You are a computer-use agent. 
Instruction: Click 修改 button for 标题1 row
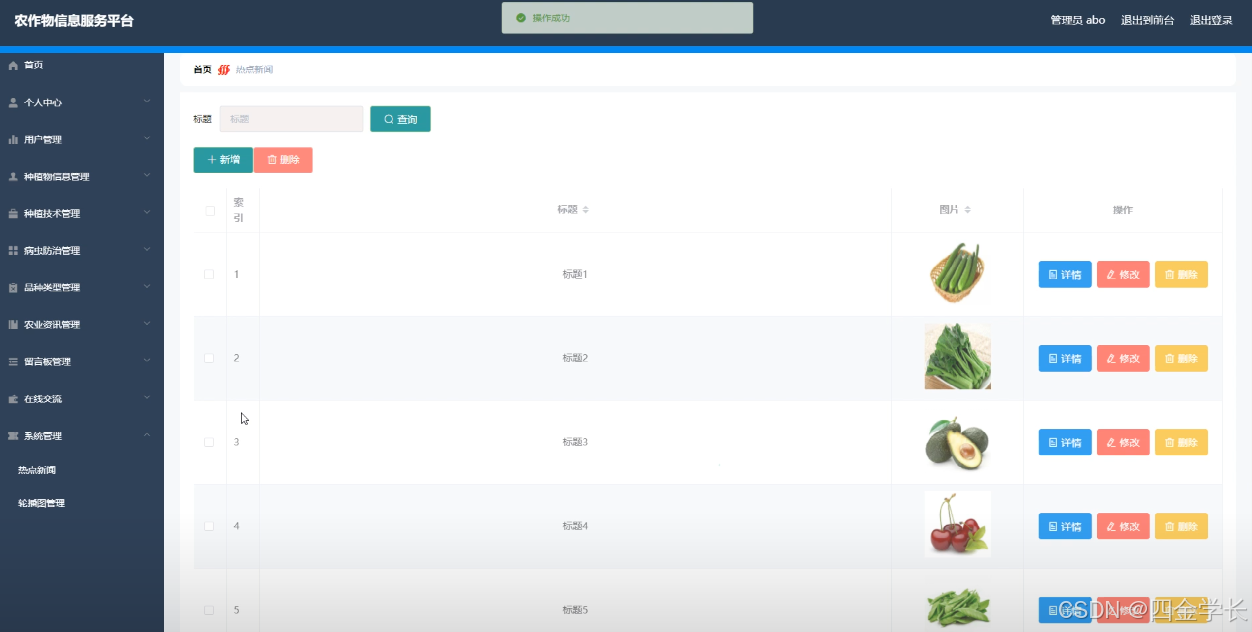click(1123, 274)
